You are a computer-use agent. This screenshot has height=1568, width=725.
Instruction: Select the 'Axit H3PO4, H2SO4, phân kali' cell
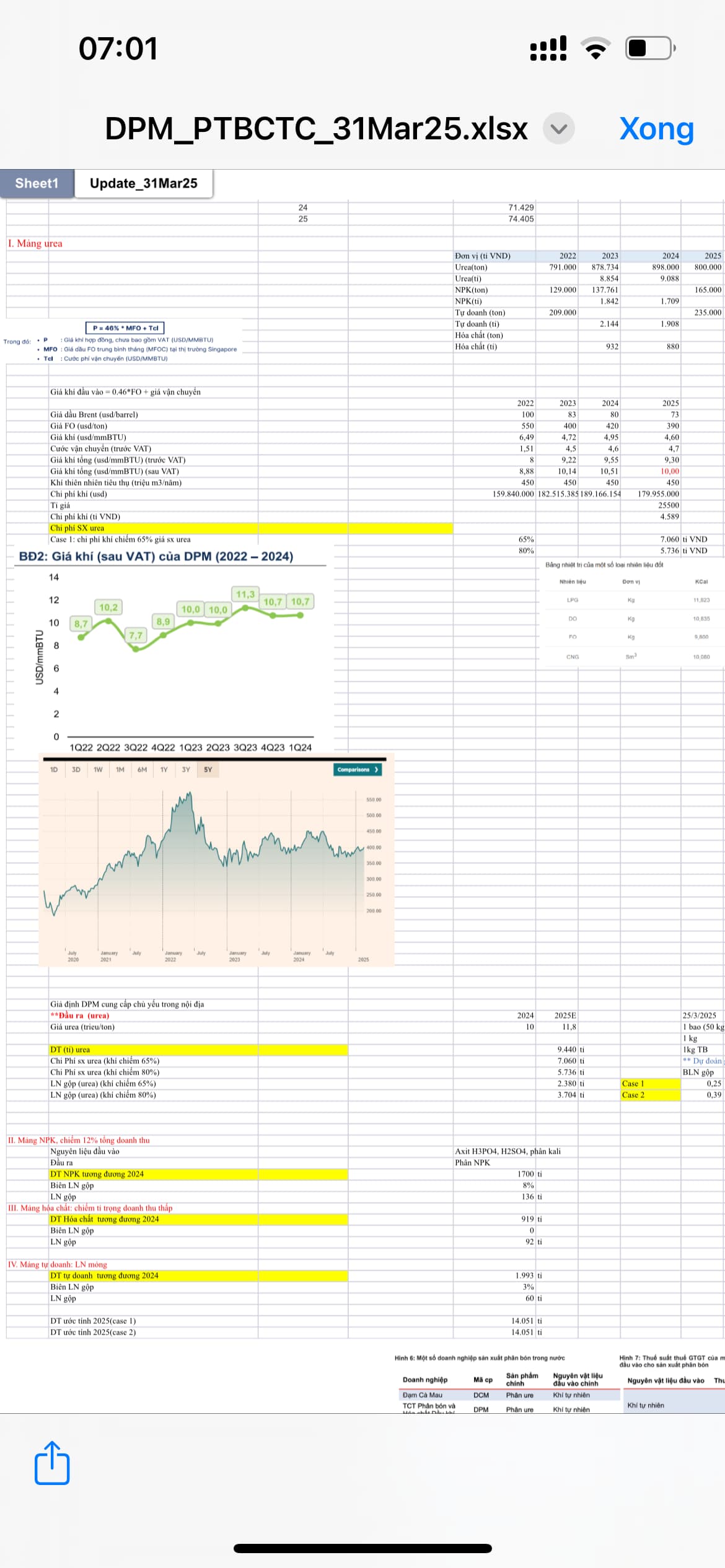507,1151
